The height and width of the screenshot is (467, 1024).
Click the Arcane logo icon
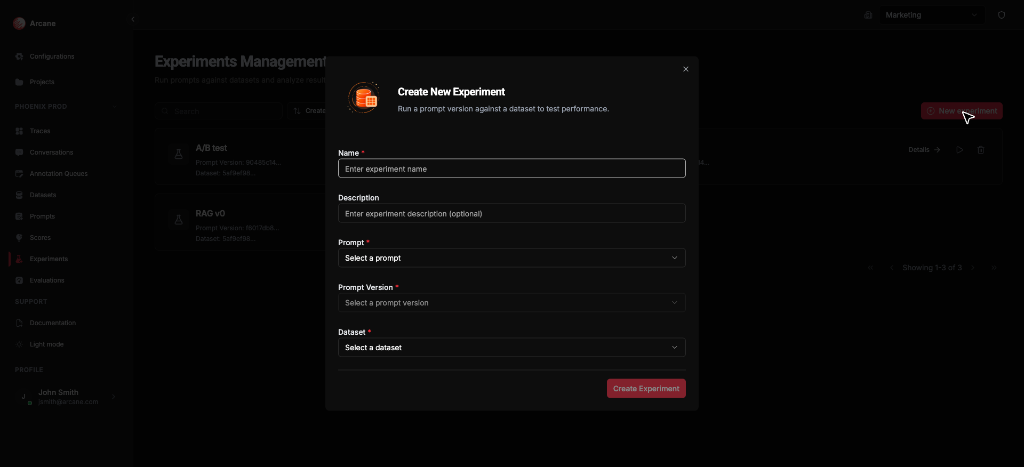coord(19,24)
